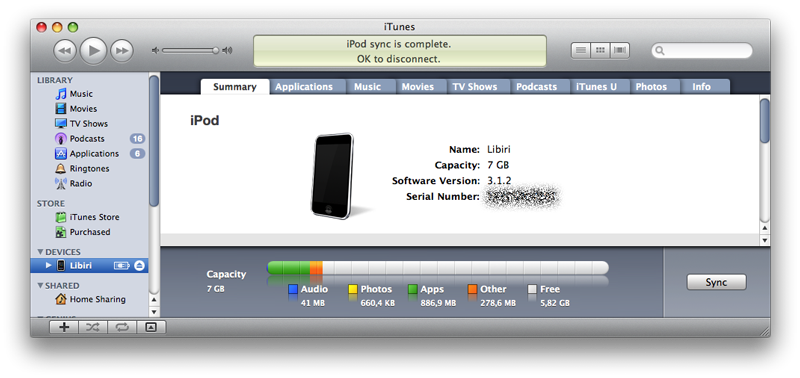Toggle repeat mode
The width and height of the screenshot is (800, 378).
coord(121,327)
